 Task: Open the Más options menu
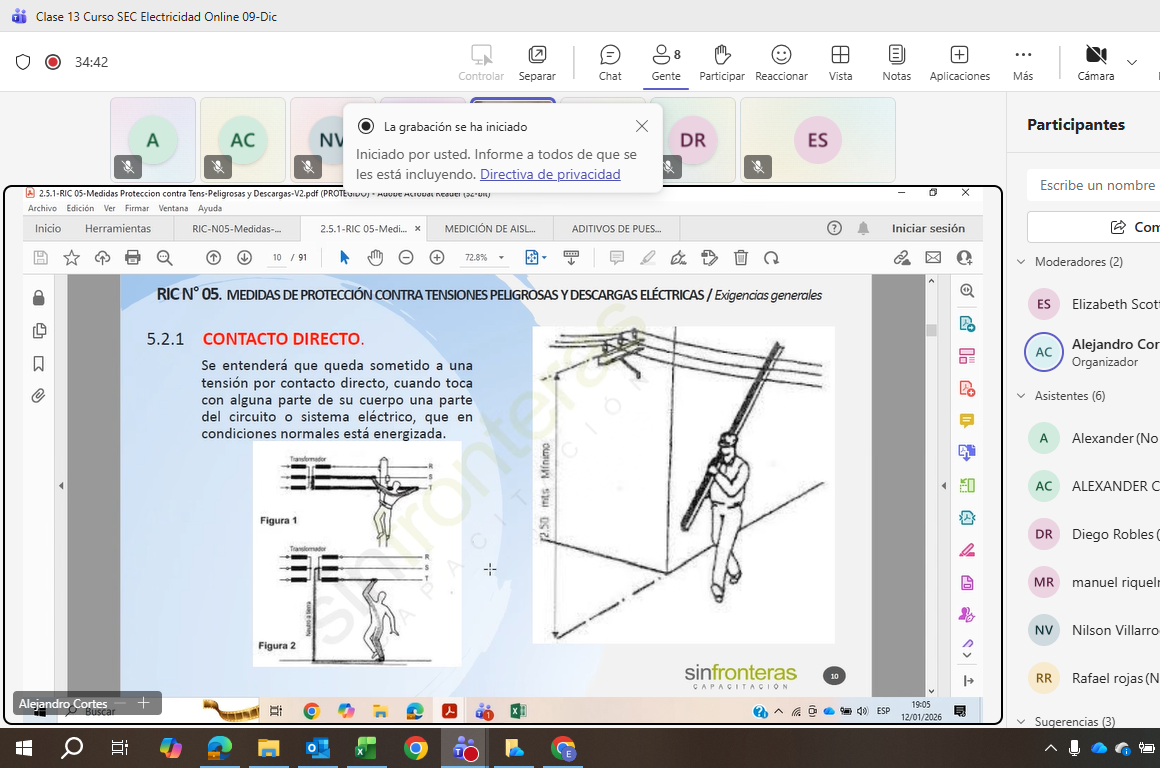click(x=1022, y=62)
